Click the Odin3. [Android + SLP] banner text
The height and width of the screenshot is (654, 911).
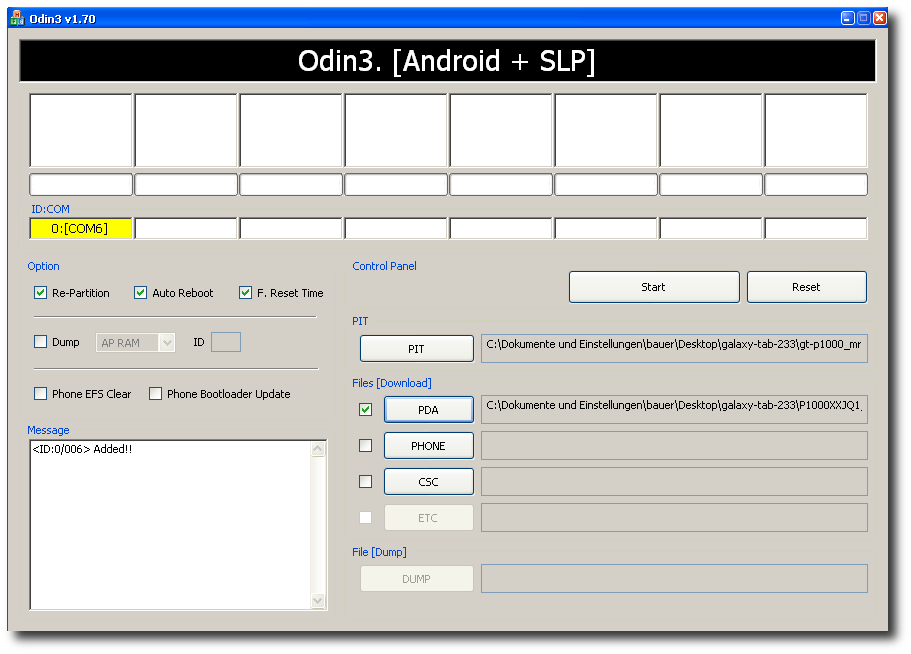point(446,60)
